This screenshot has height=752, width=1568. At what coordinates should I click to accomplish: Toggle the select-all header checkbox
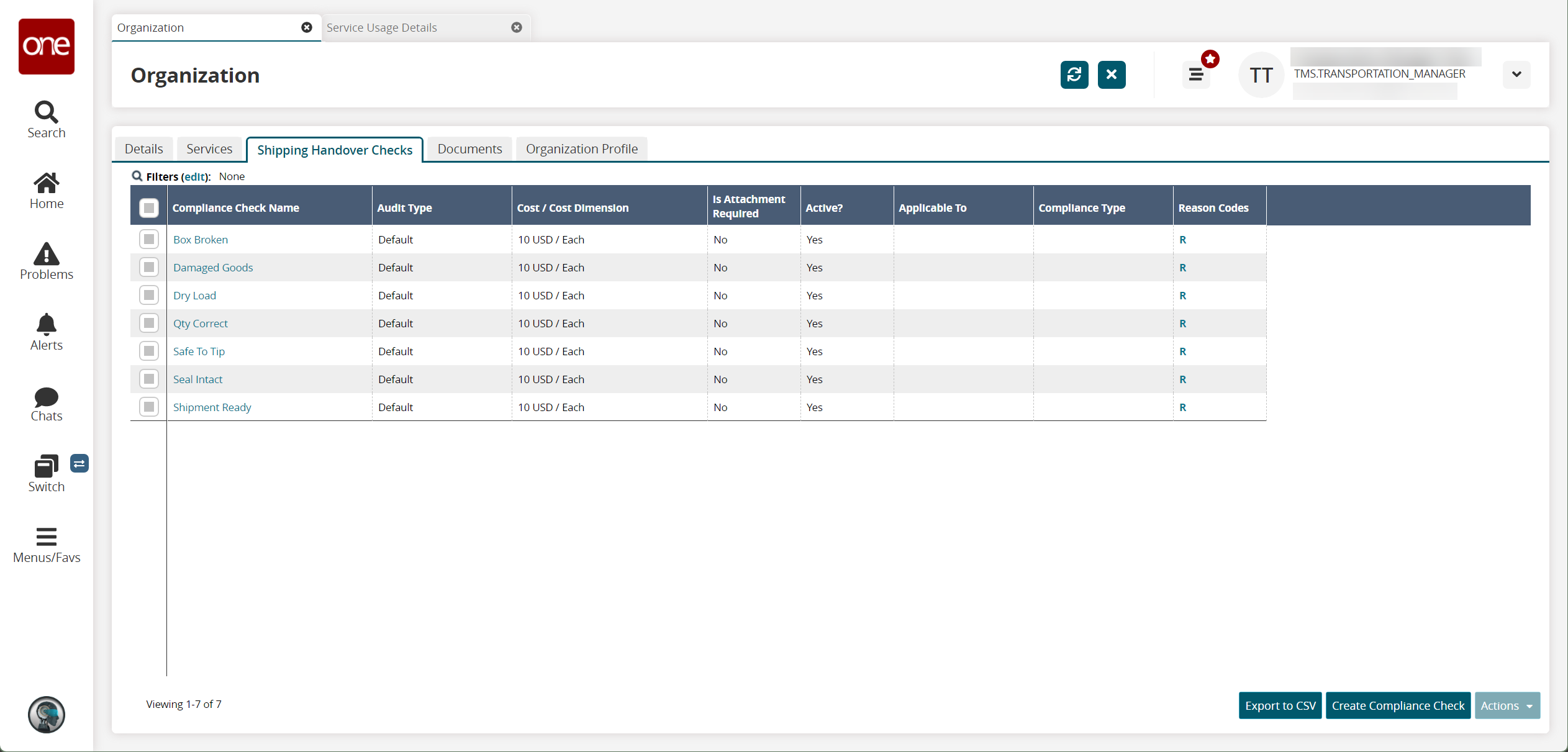[149, 207]
